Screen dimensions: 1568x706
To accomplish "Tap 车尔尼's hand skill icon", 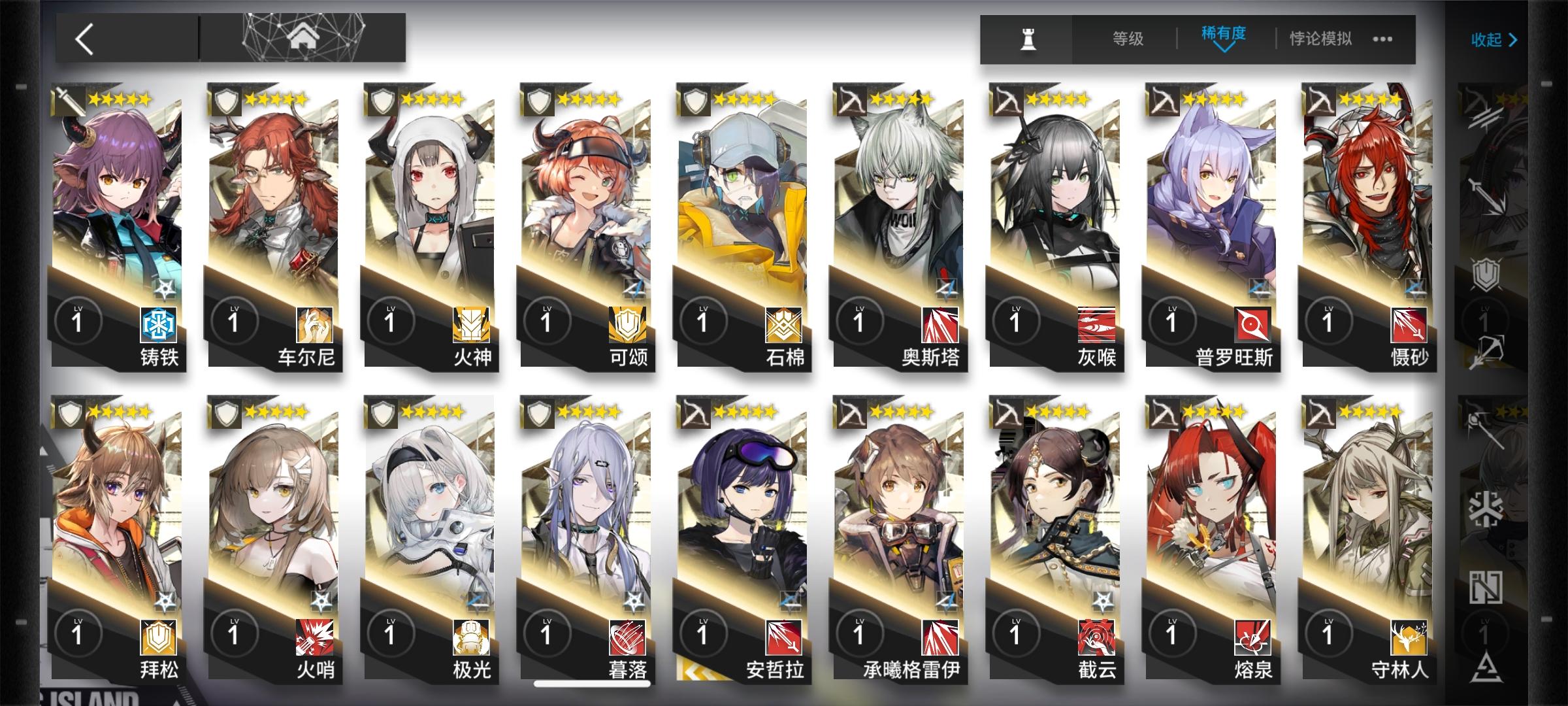I will click(x=315, y=324).
